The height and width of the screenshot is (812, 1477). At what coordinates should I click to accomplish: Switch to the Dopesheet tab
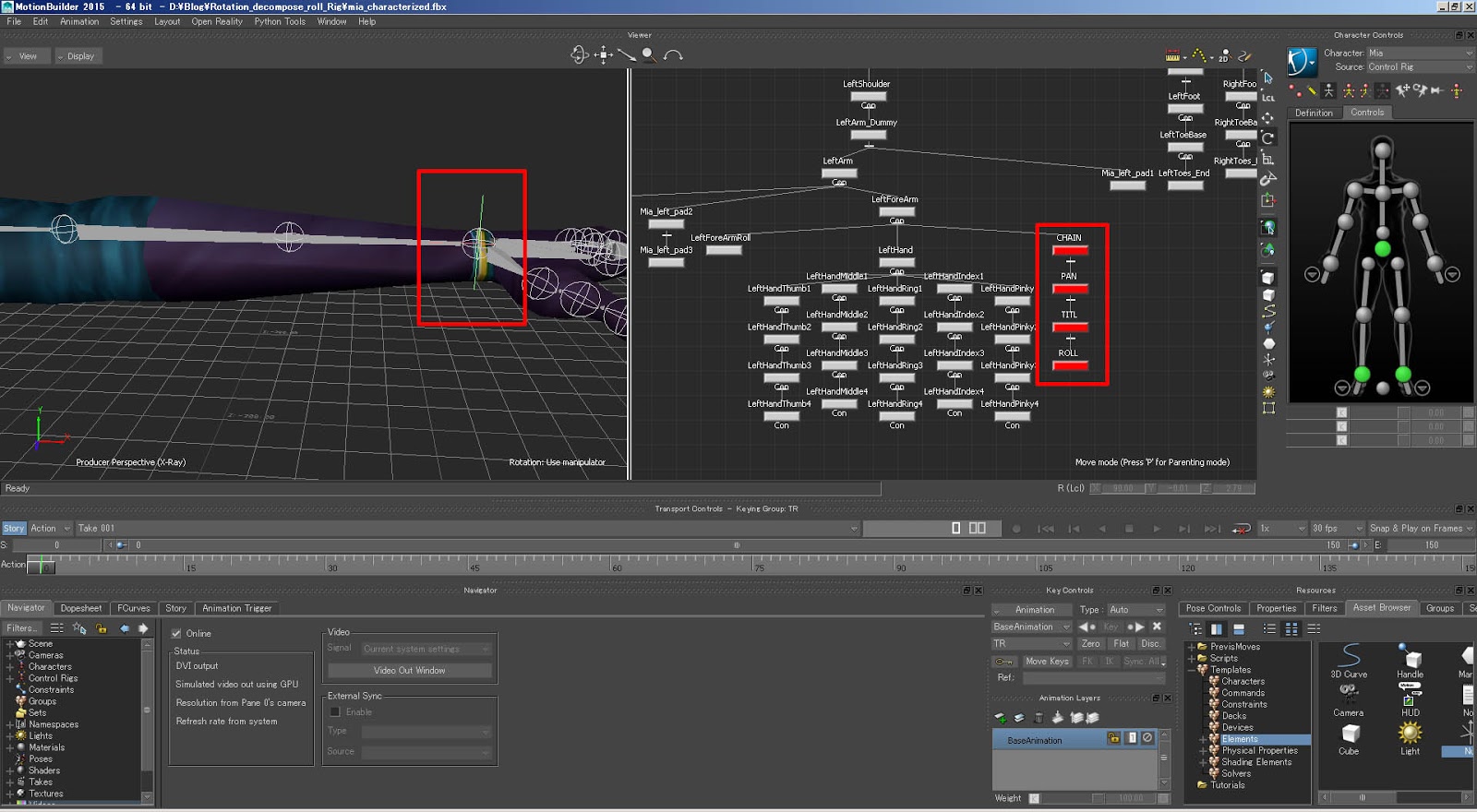tap(81, 608)
